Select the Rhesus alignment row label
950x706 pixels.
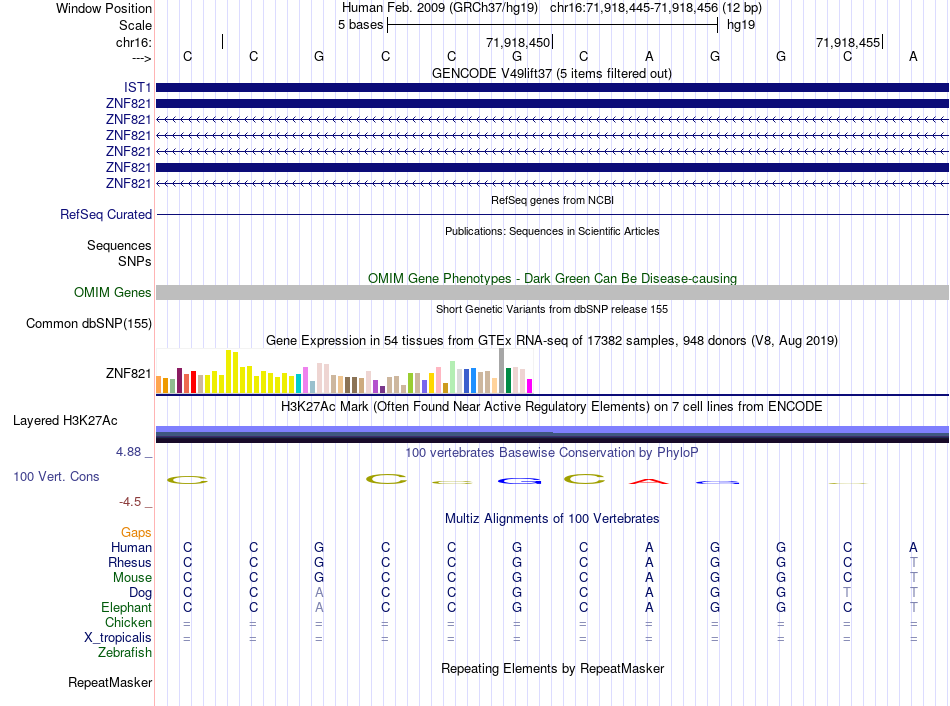click(130, 563)
